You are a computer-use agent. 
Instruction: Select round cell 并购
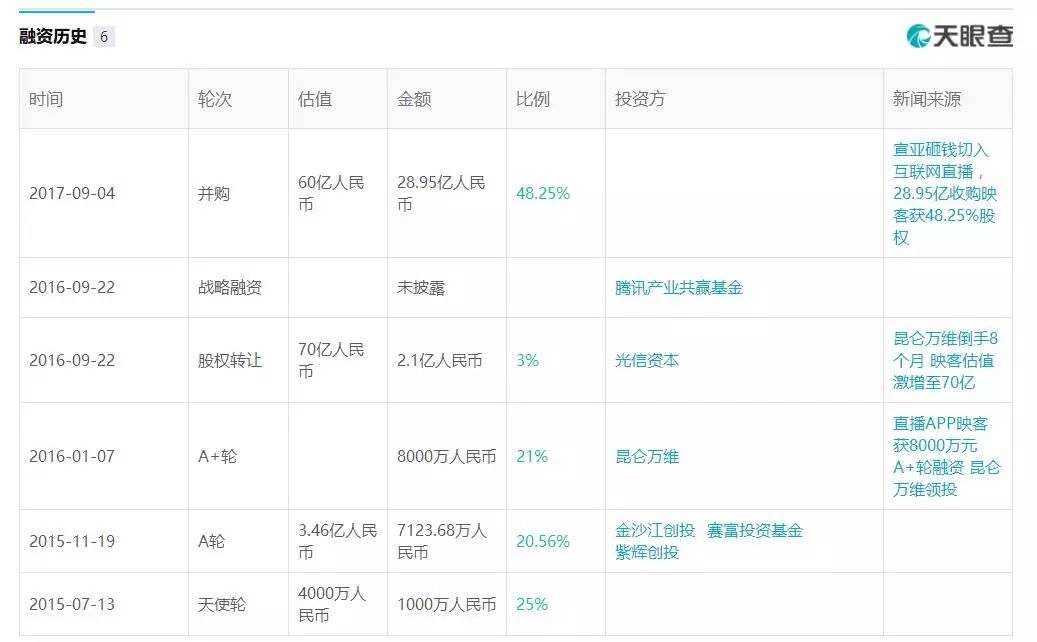tap(214, 193)
